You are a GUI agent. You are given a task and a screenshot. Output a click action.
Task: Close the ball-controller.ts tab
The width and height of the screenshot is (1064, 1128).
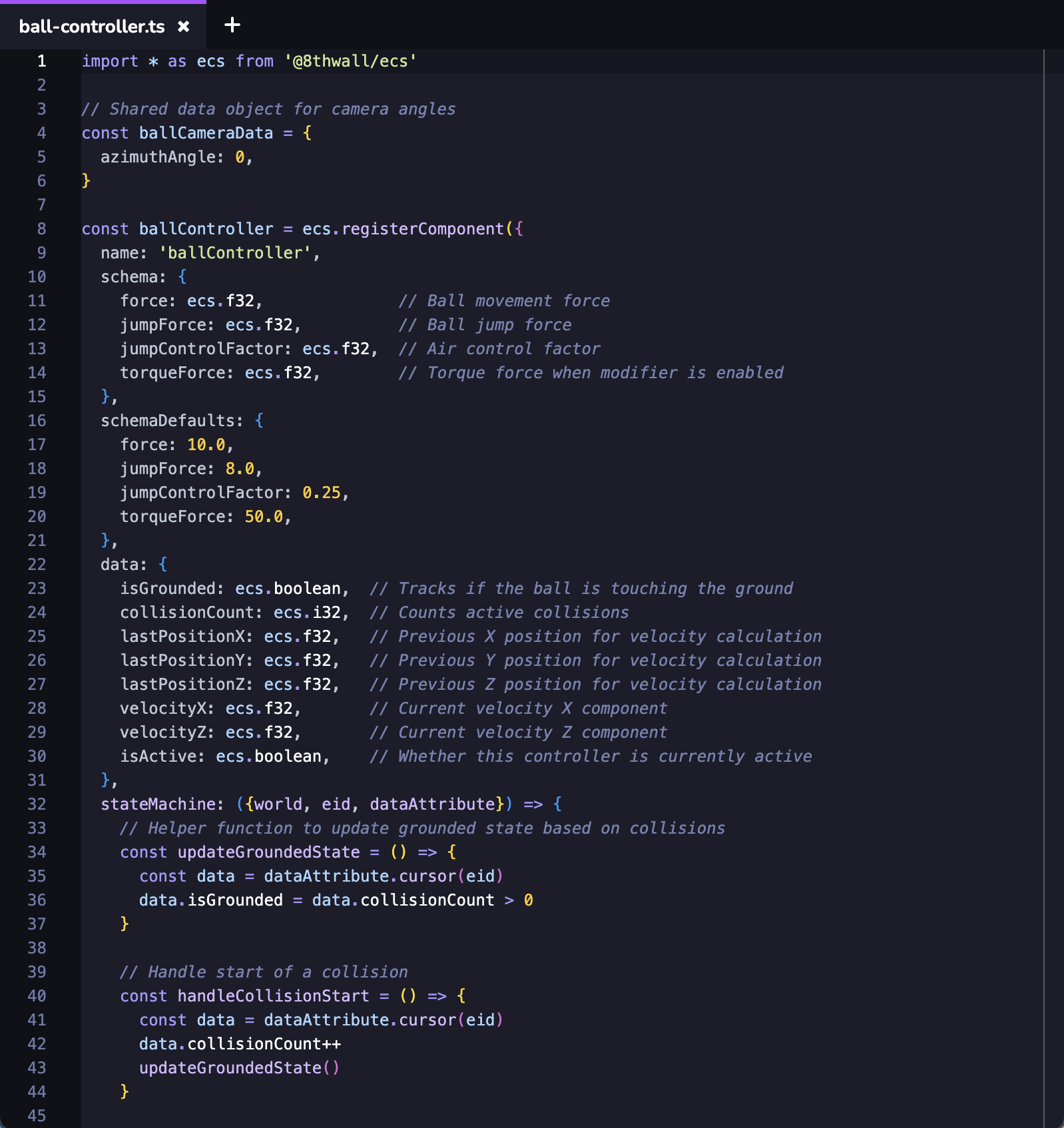(183, 26)
